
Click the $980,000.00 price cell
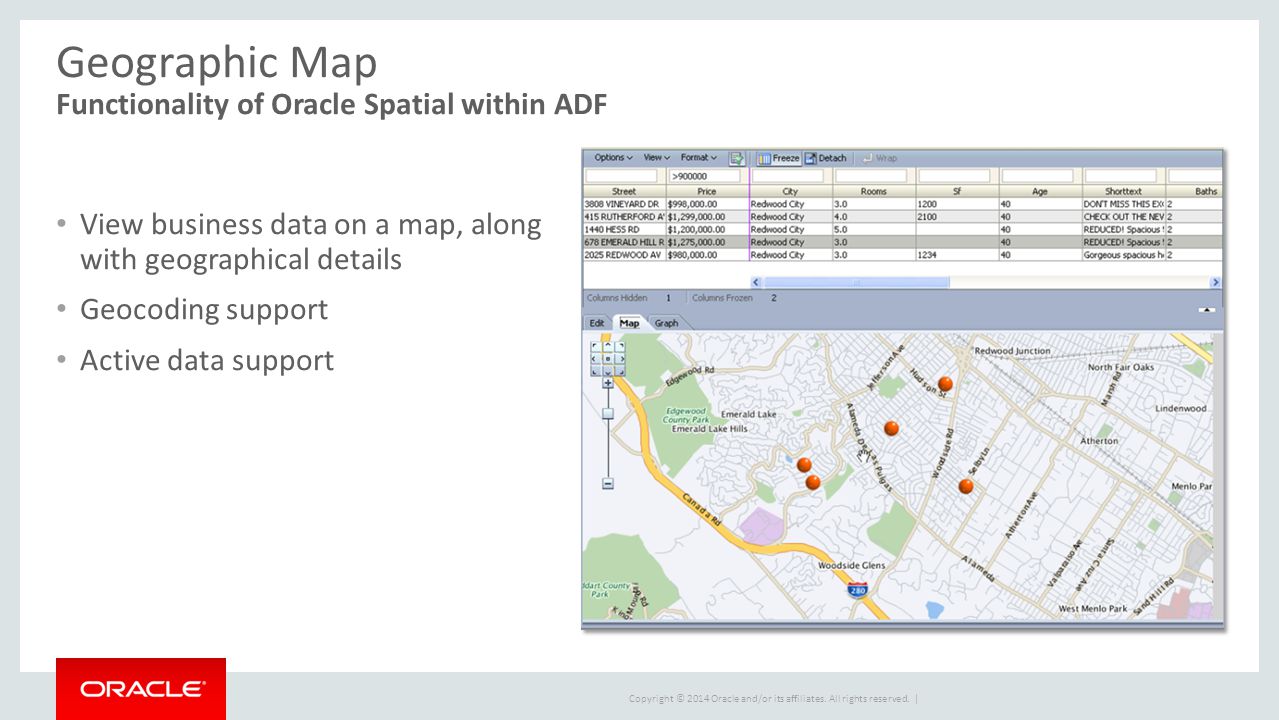tap(706, 255)
